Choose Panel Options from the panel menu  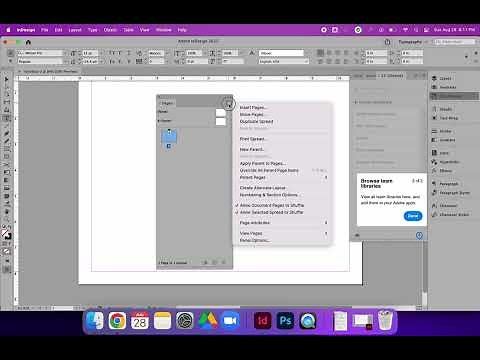coord(255,240)
